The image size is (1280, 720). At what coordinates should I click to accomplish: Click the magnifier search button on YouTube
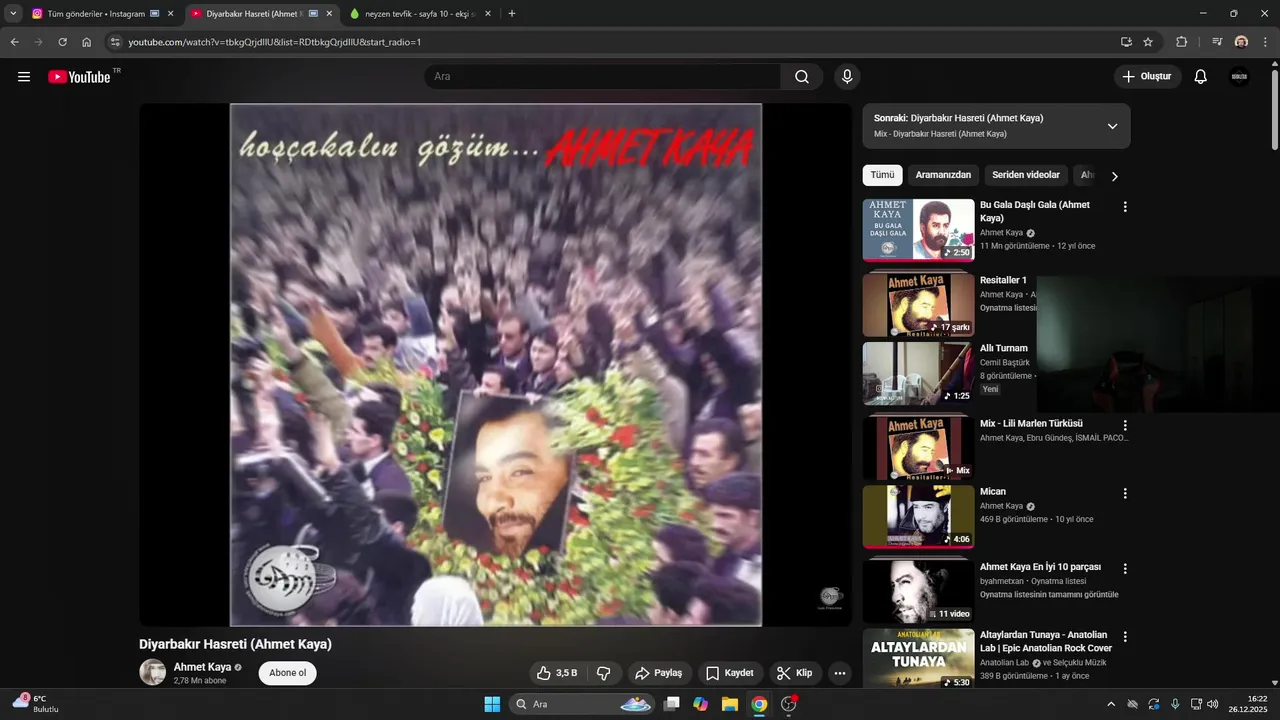(802, 77)
